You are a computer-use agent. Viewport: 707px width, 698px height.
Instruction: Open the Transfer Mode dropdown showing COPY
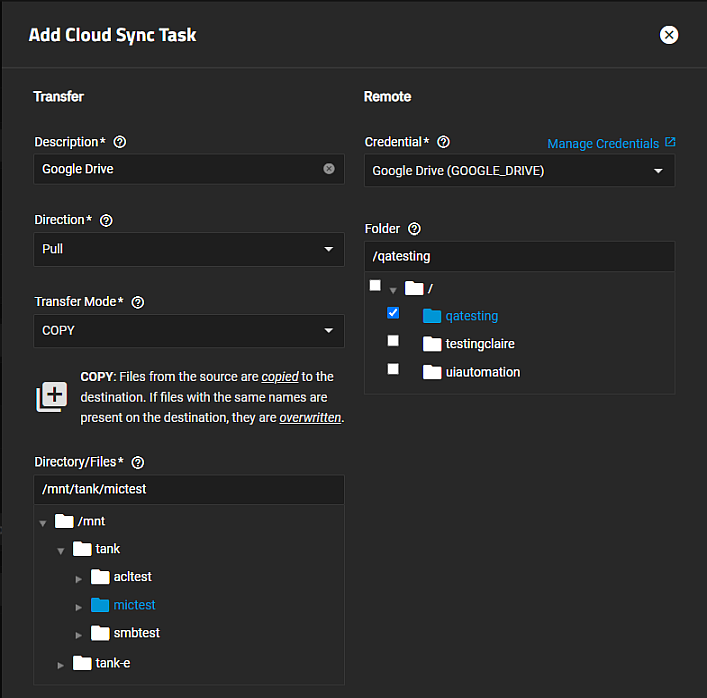click(x=188, y=331)
